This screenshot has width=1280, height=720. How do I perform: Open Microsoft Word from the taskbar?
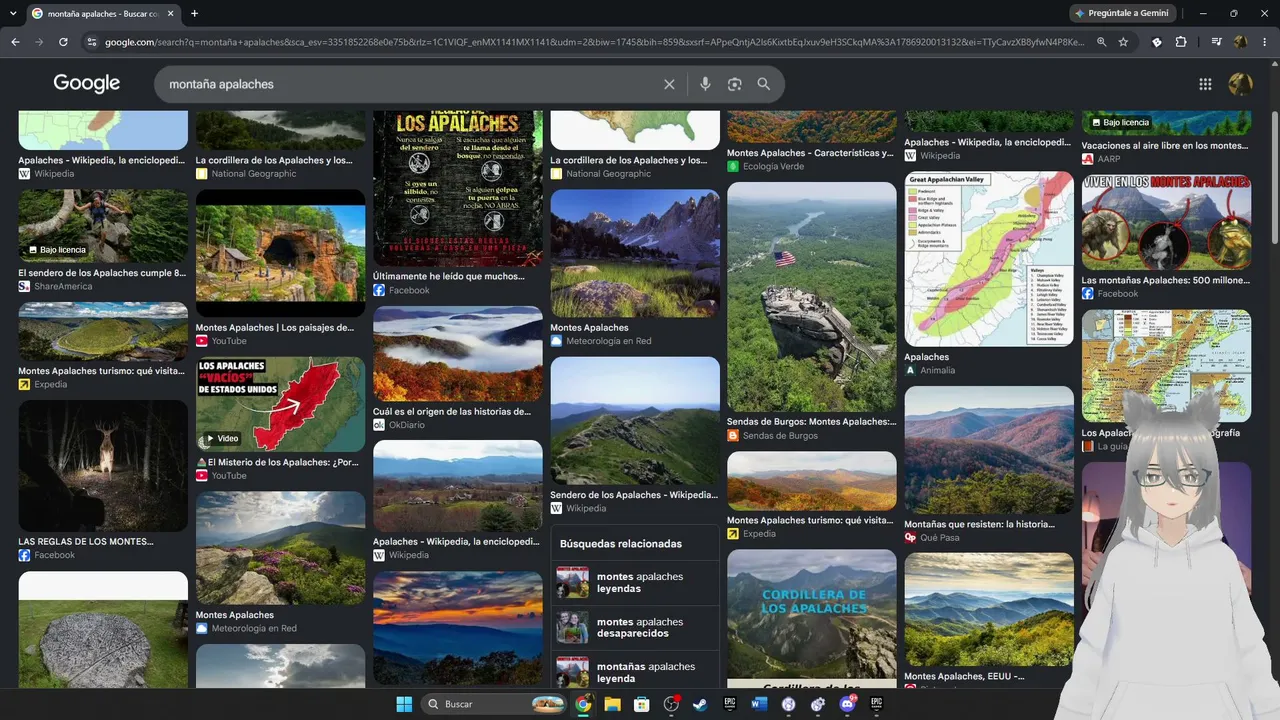pyautogui.click(x=759, y=704)
